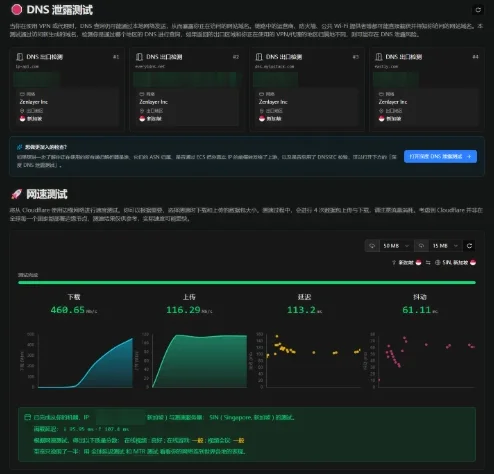Image resolution: width=494 pixels, height=474 pixels.
Task: Click the 网速测试 section heading
Action: [47, 194]
